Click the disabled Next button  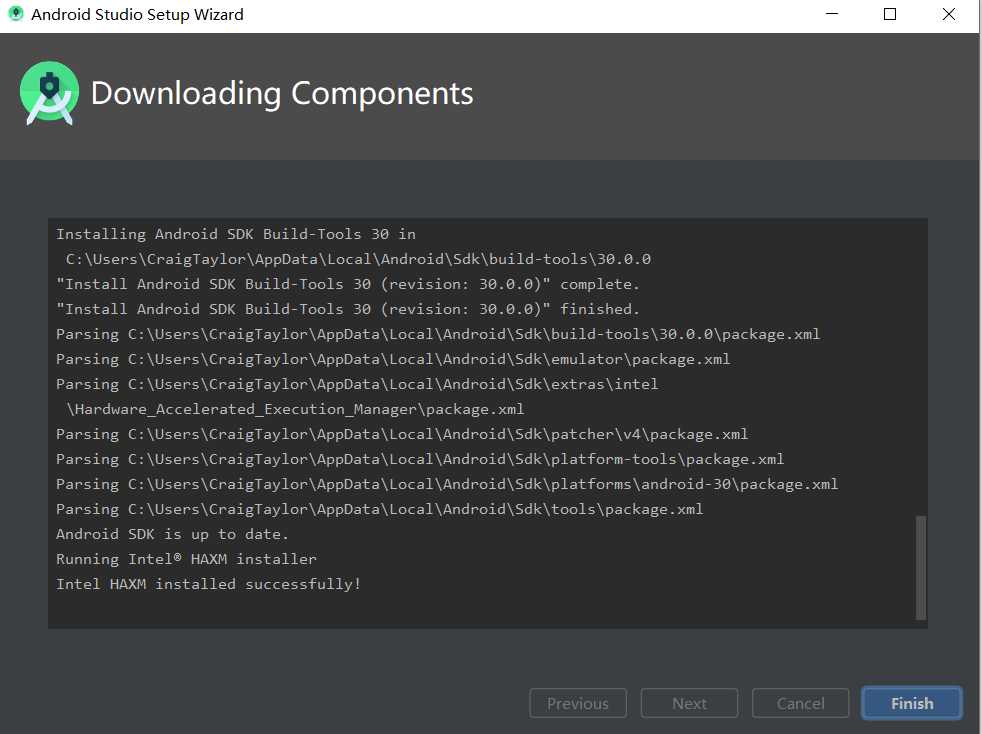(x=689, y=703)
